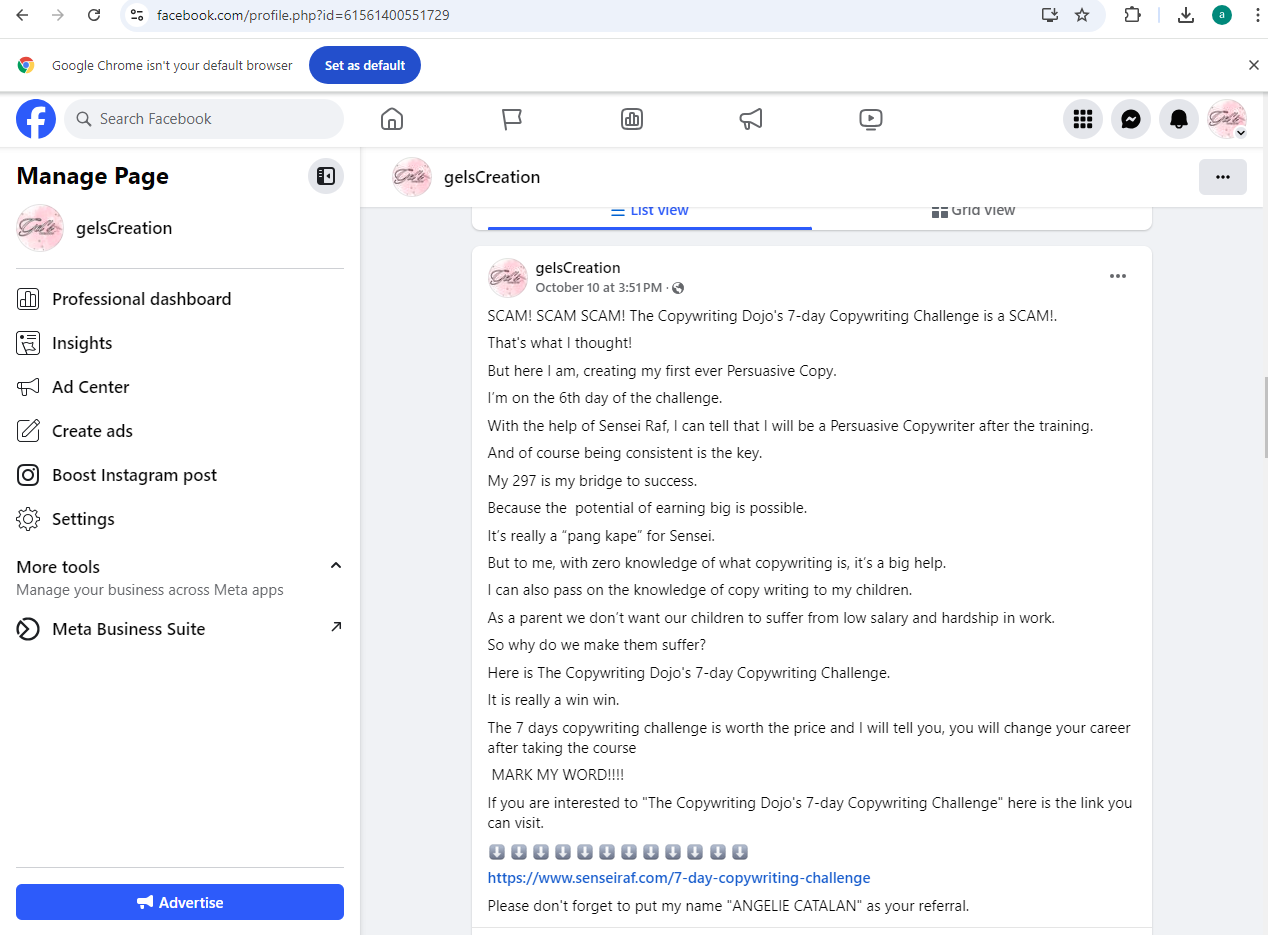Reload the page
The width and height of the screenshot is (1268, 935).
pos(94,15)
